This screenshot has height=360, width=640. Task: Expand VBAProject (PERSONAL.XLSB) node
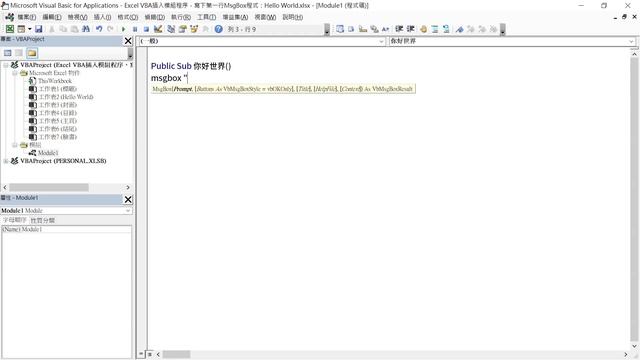point(6,161)
